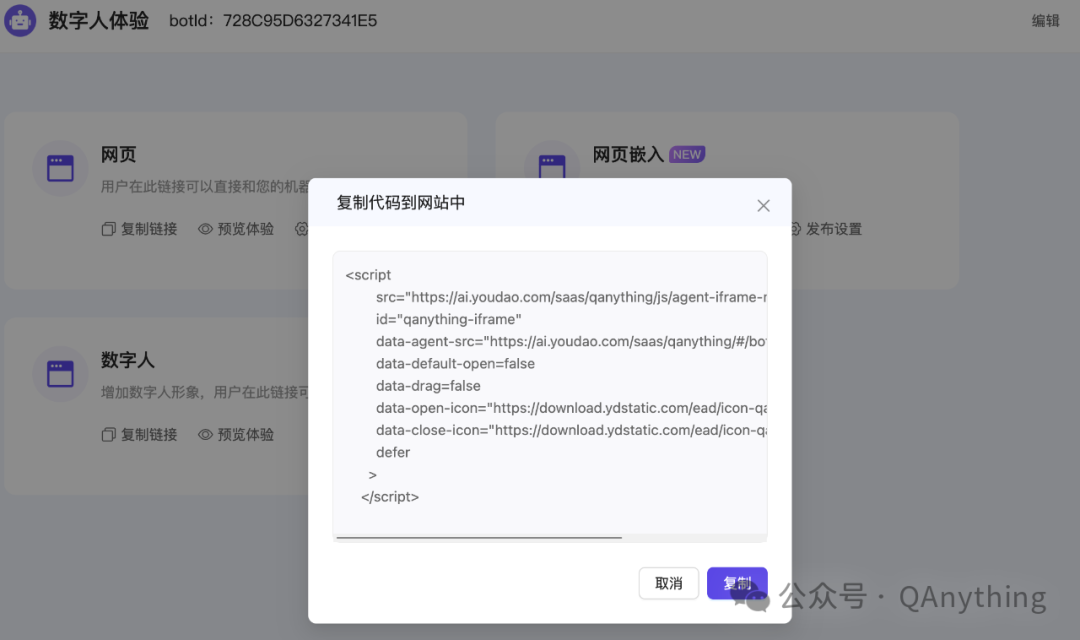
Task: Click the 取消 cancel button
Action: (668, 584)
